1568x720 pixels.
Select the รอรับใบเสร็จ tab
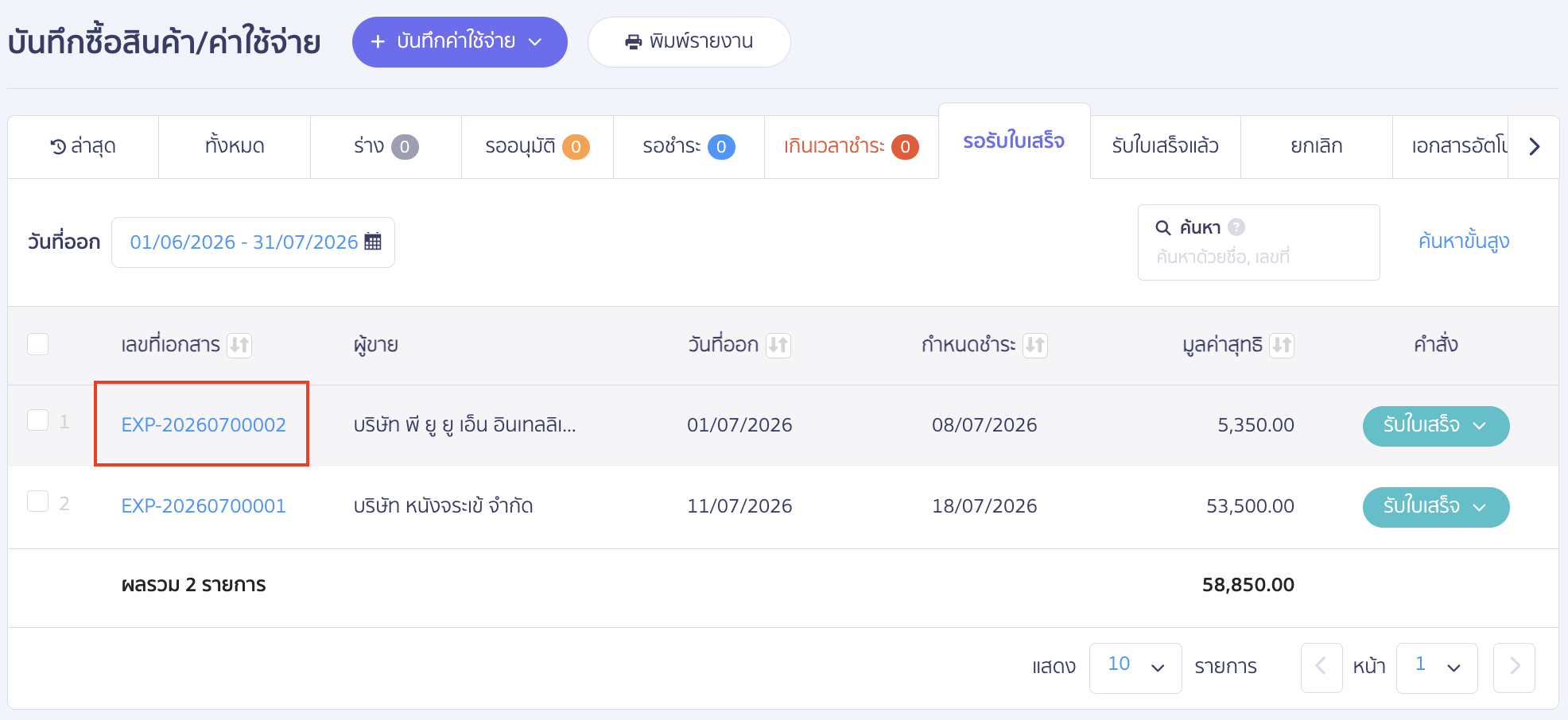(1014, 141)
